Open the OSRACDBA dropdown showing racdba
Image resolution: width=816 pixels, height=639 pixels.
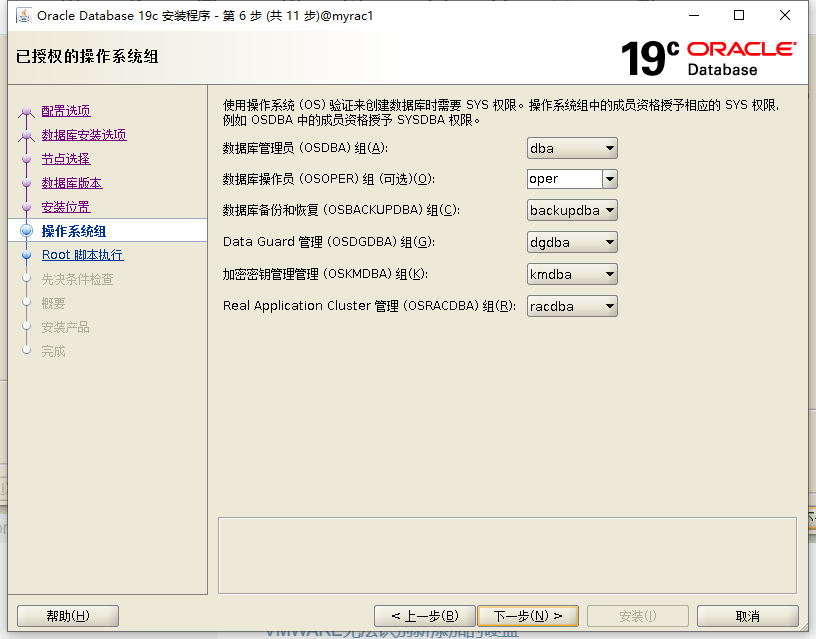[x=572, y=306]
